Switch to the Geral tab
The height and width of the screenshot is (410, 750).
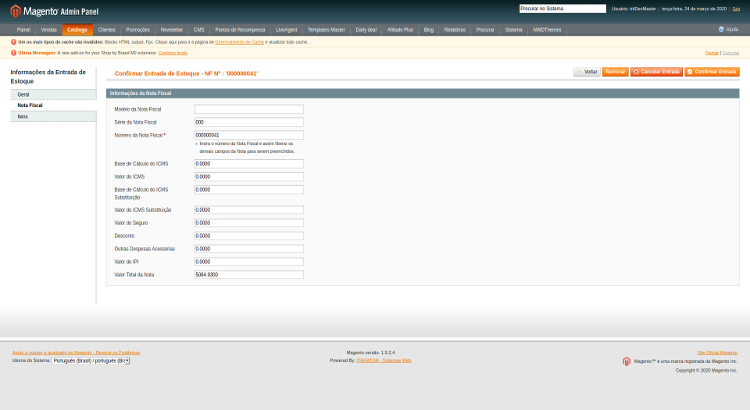(54, 94)
